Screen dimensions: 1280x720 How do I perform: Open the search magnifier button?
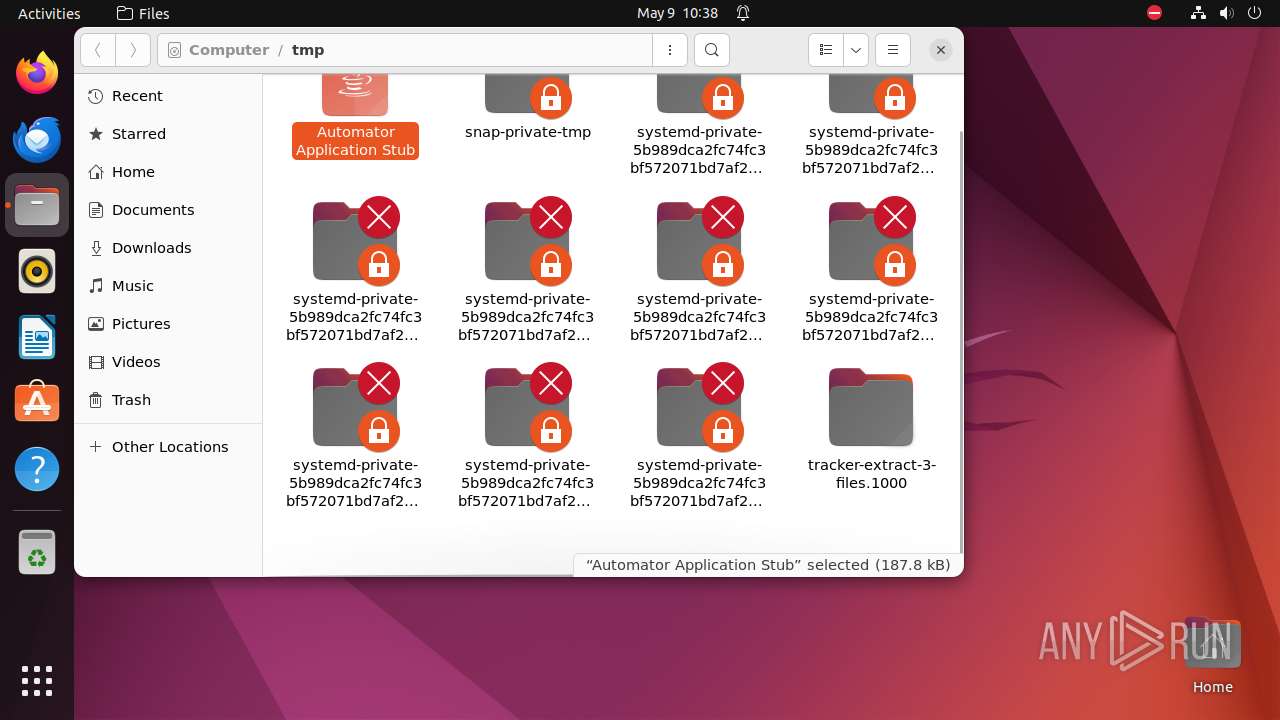[711, 50]
